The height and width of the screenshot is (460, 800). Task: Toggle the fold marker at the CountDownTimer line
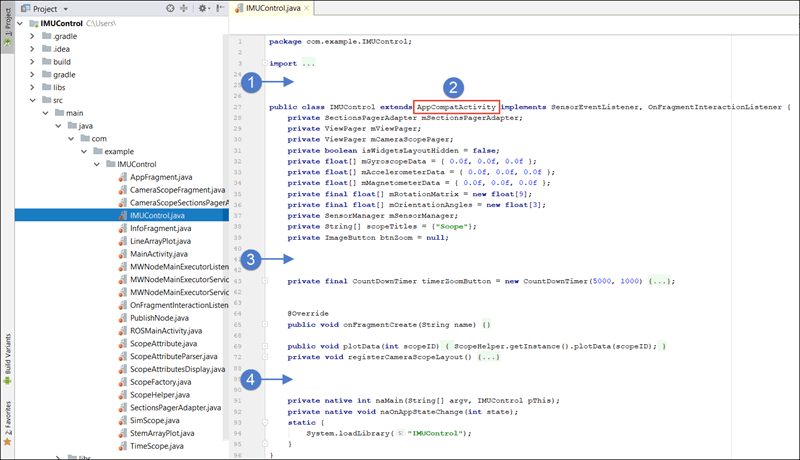tap(264, 281)
